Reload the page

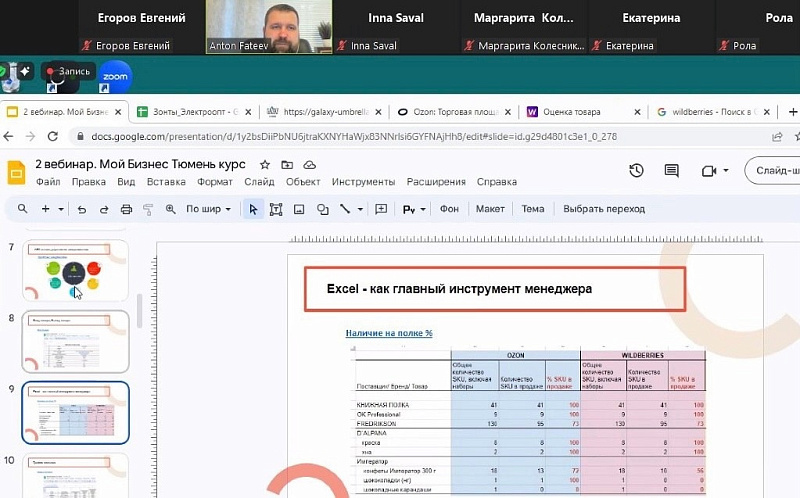click(x=53, y=136)
